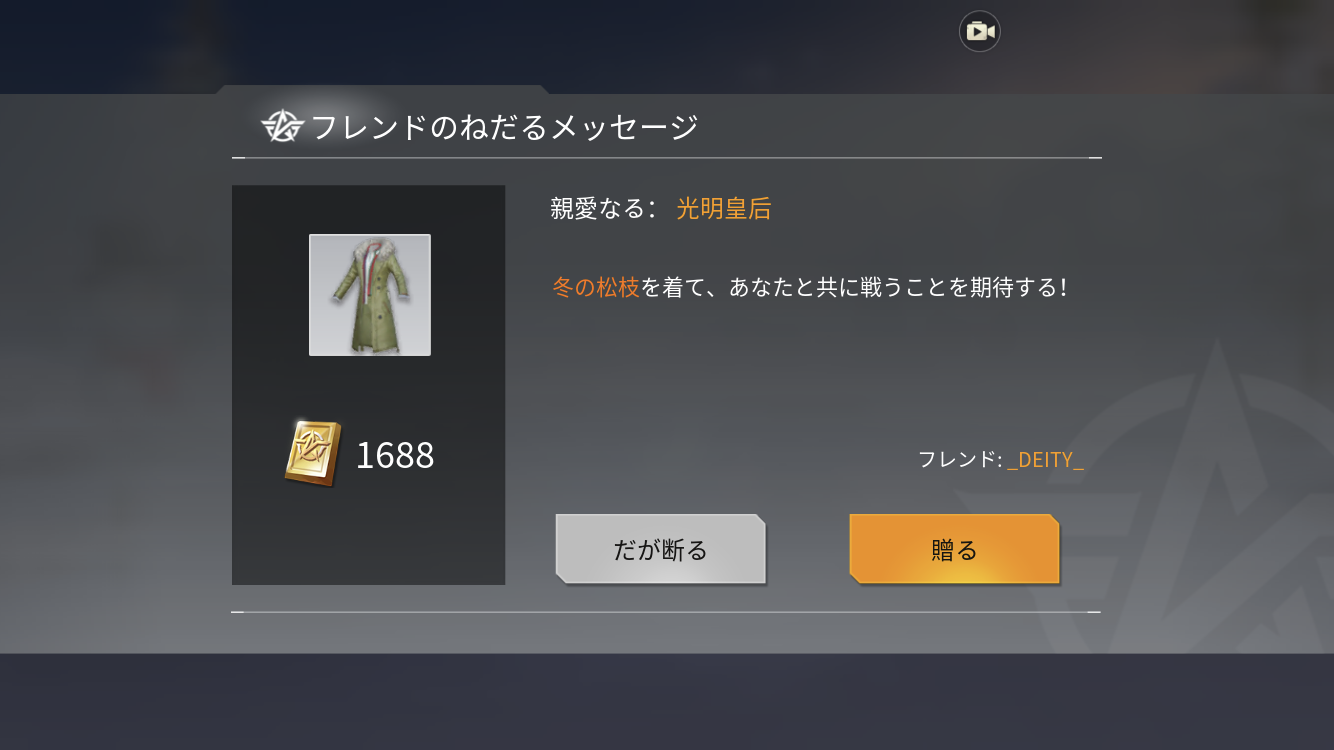Open the 冬の松枝 item name link
The image size is (1334, 750).
pyautogui.click(x=596, y=288)
